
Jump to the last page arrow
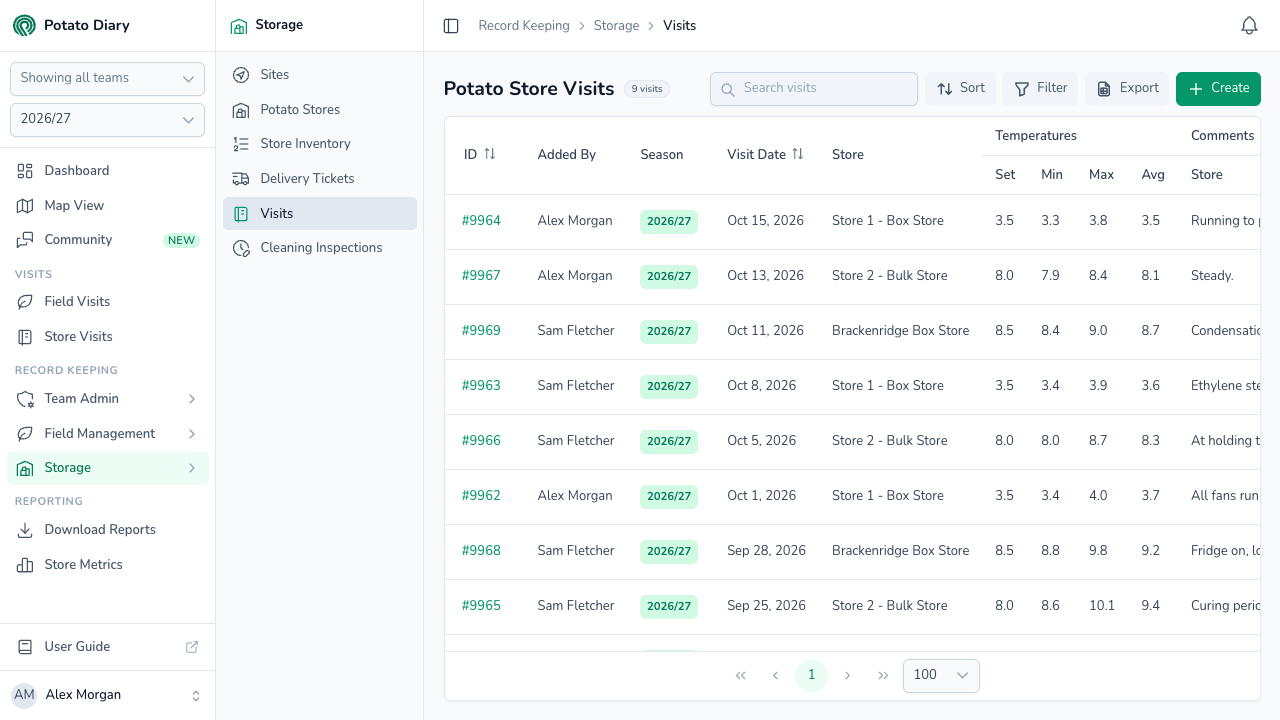883,675
